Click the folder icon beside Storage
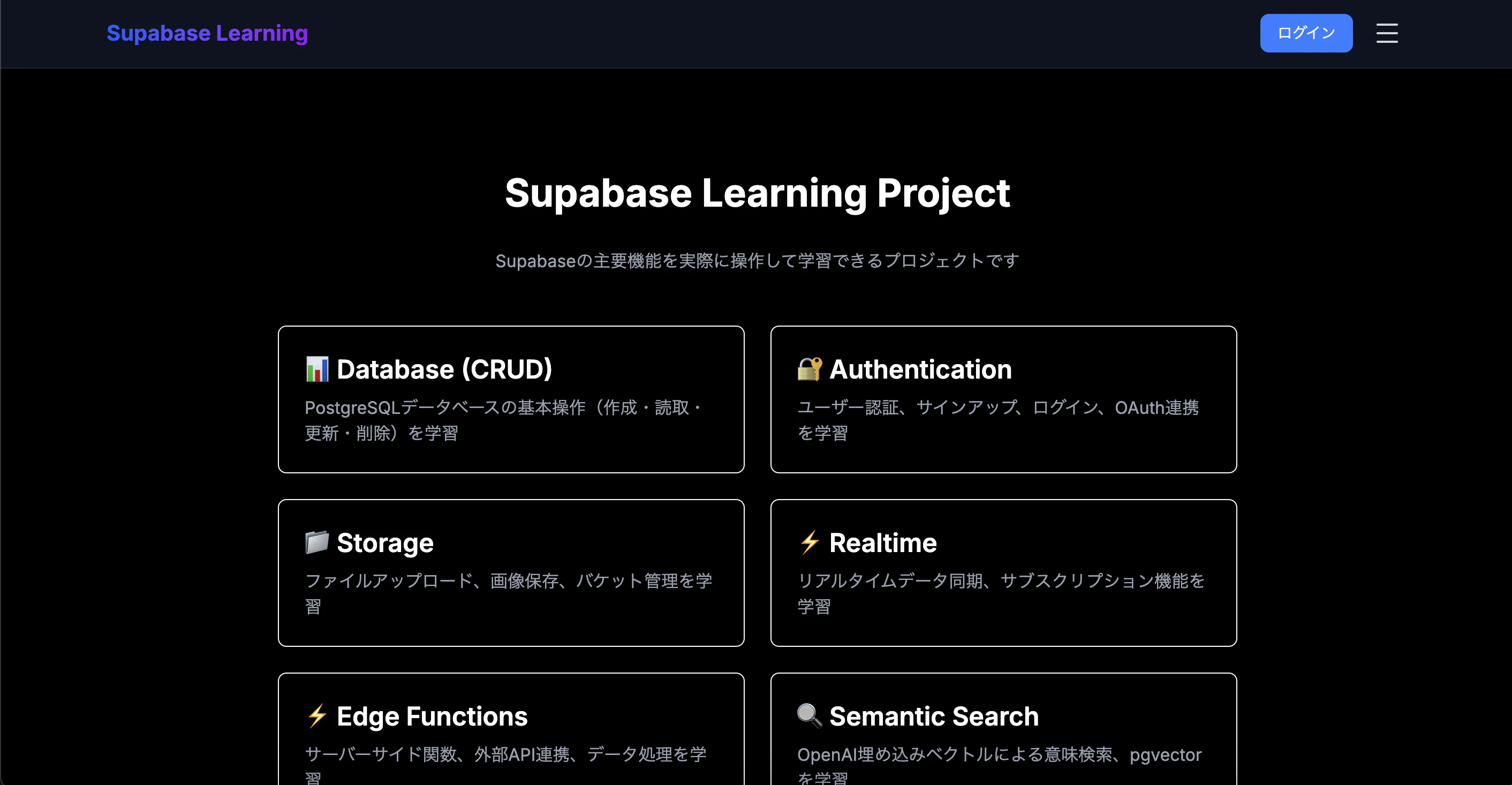This screenshot has width=1512, height=785. coord(317,542)
